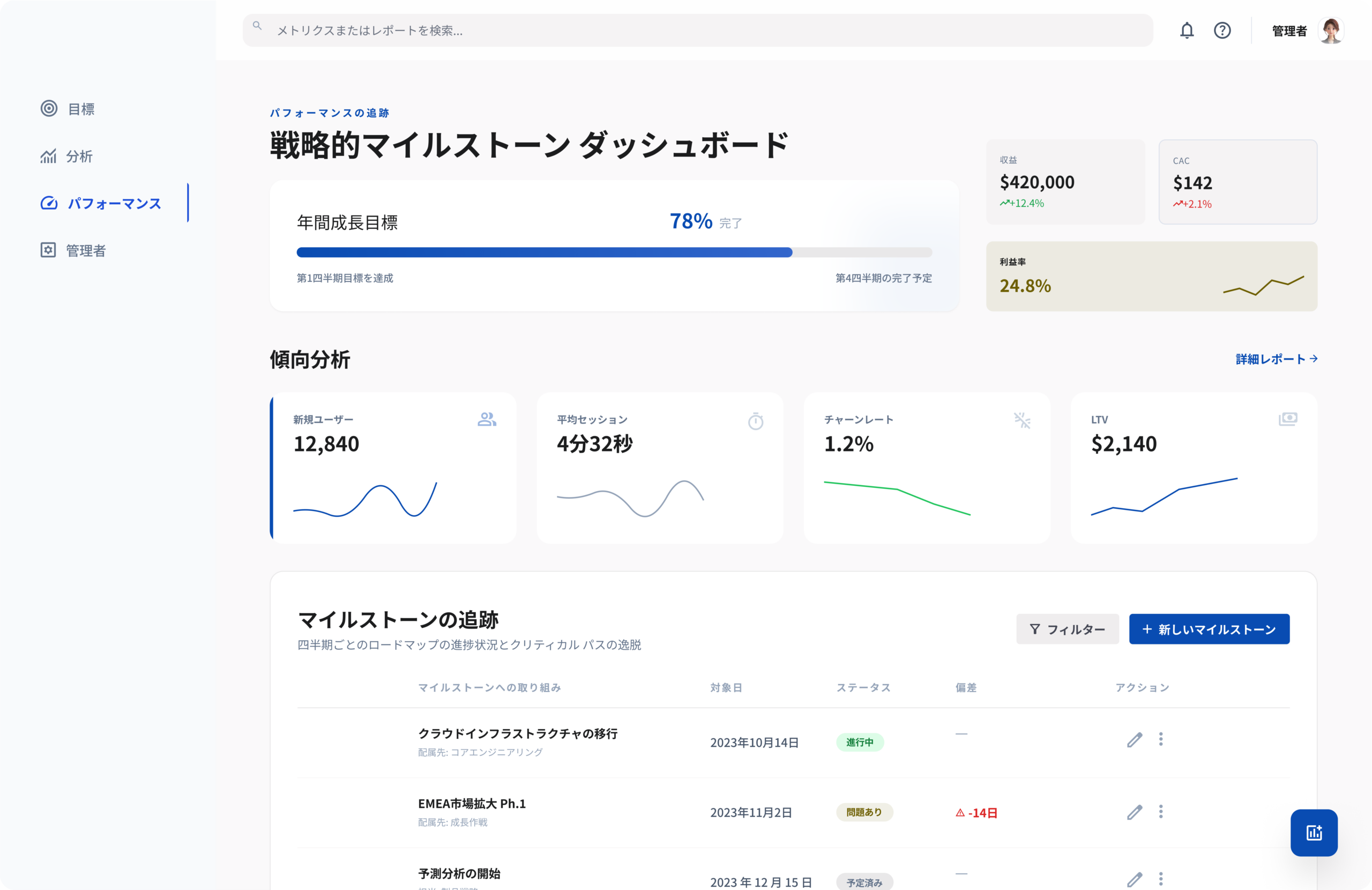This screenshot has width=1372, height=890.
Task: Click the target icon beside 目標
Action: click(49, 108)
